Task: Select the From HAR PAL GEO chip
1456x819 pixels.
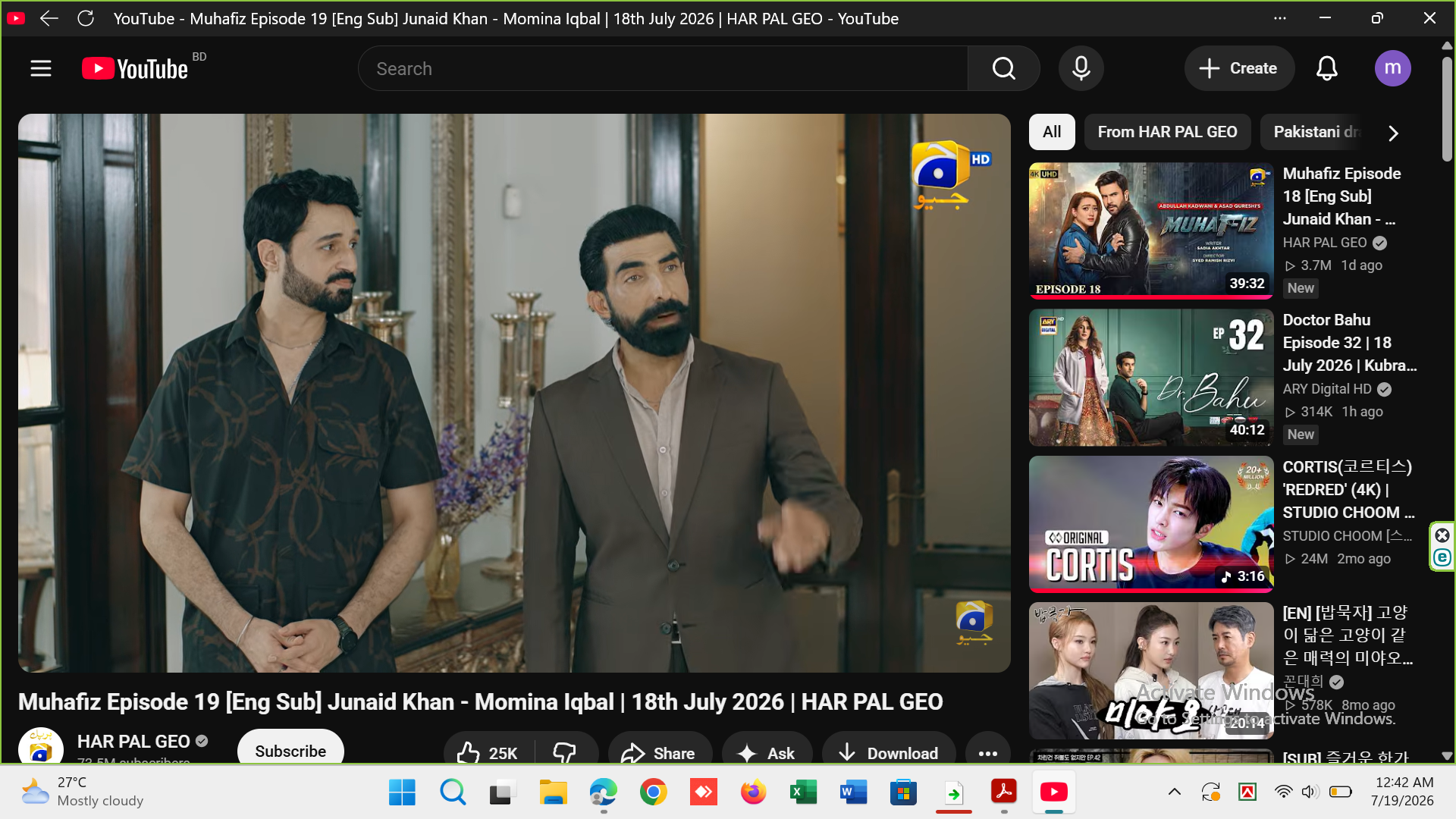Action: (x=1167, y=132)
